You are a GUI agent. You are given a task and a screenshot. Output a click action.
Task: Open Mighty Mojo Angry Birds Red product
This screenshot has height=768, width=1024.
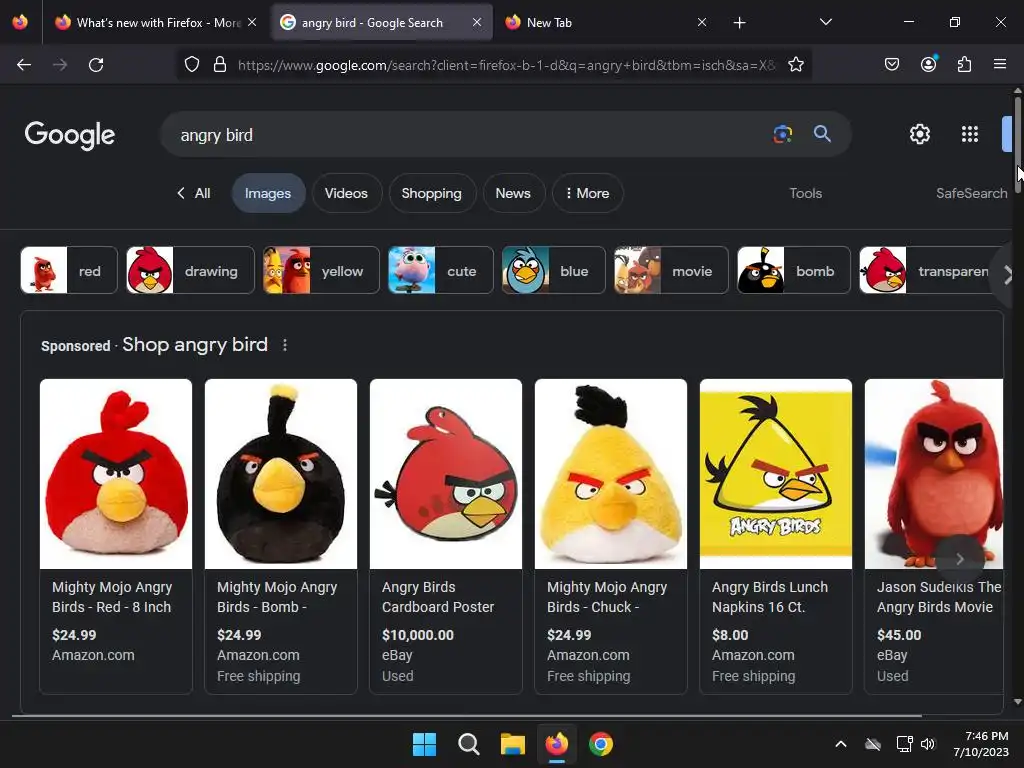pyautogui.click(x=116, y=536)
